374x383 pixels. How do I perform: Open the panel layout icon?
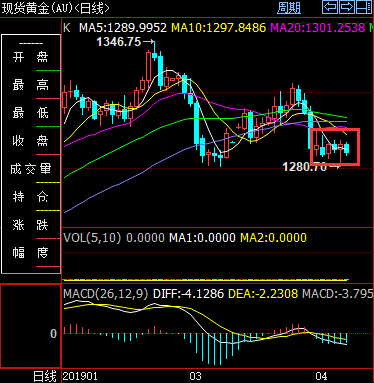coord(364,7)
